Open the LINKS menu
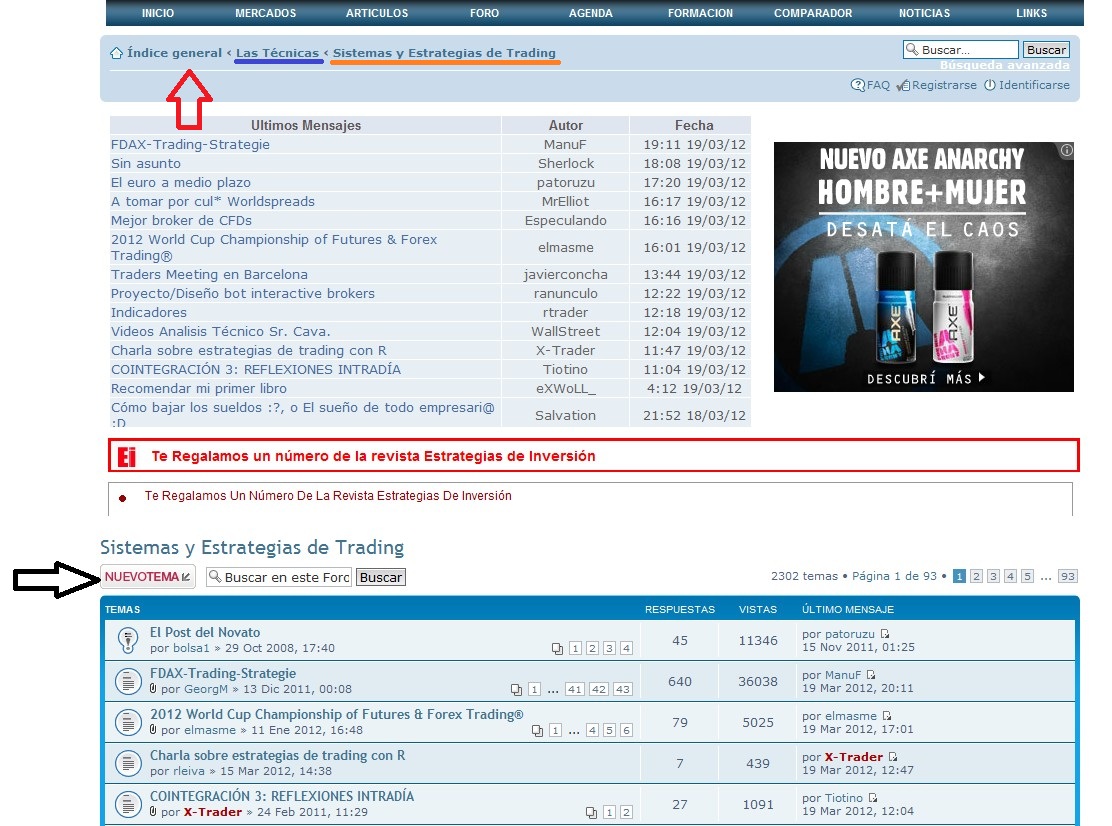Screen dimensions: 1112x826 (1031, 13)
